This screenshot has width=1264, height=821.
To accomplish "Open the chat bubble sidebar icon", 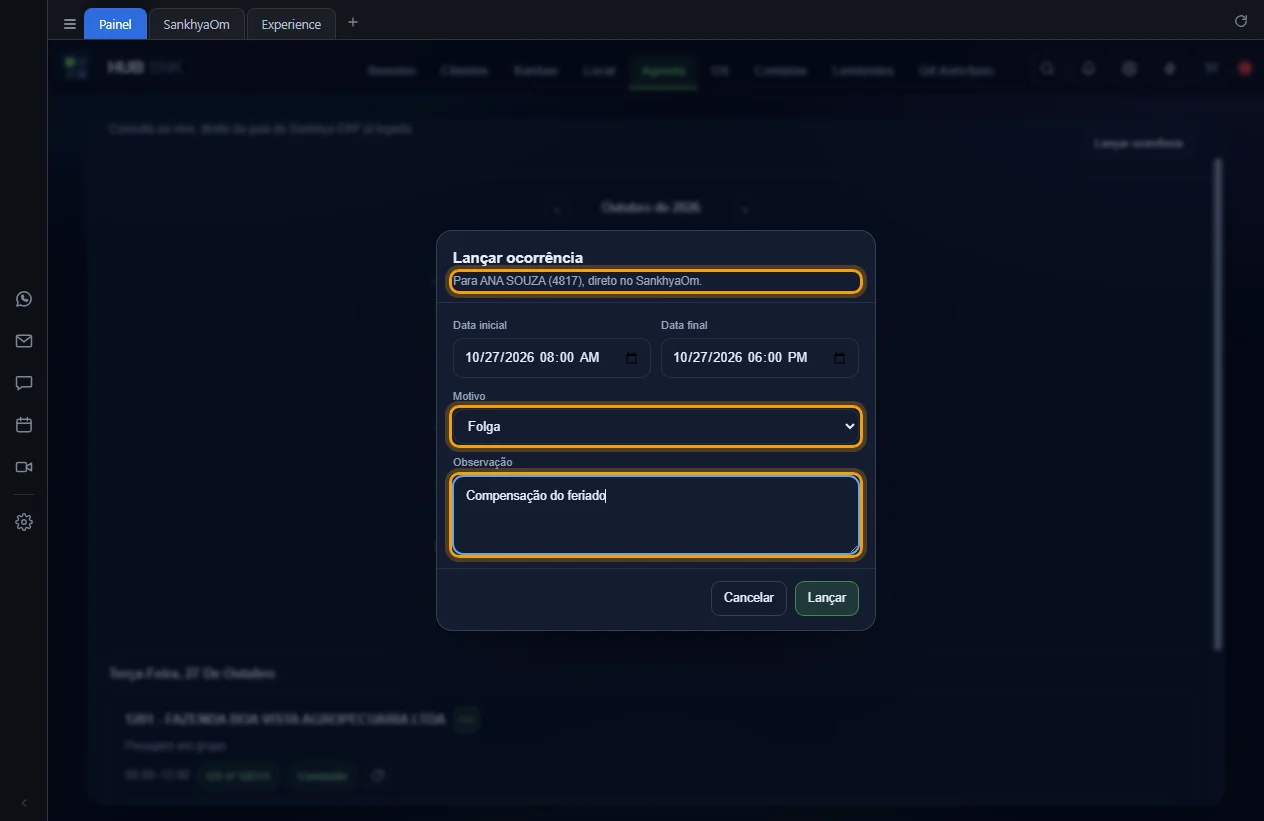I will tap(24, 383).
